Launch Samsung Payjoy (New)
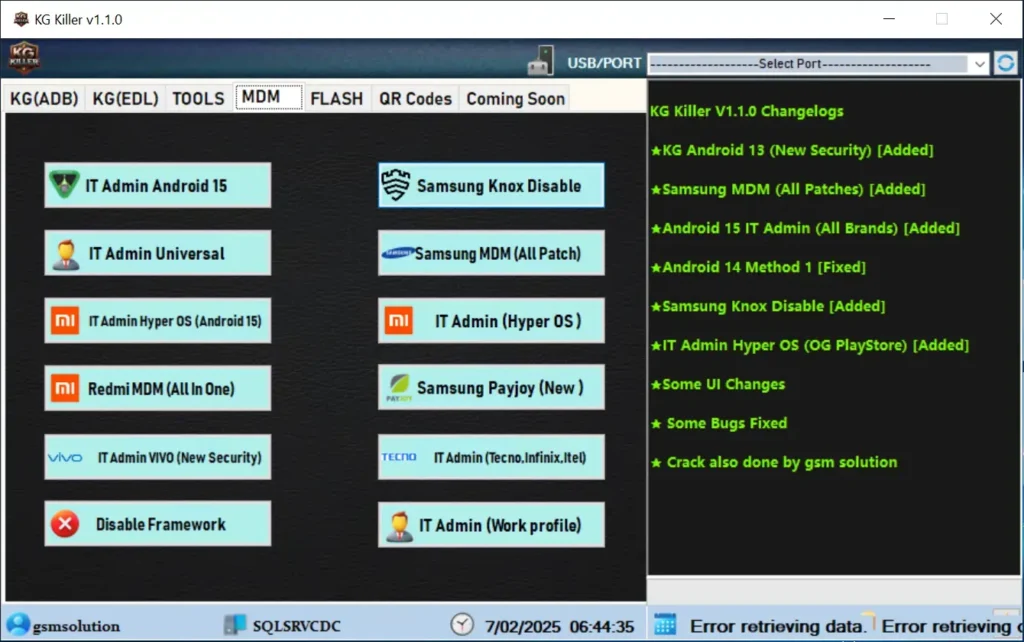 pyautogui.click(x=491, y=387)
